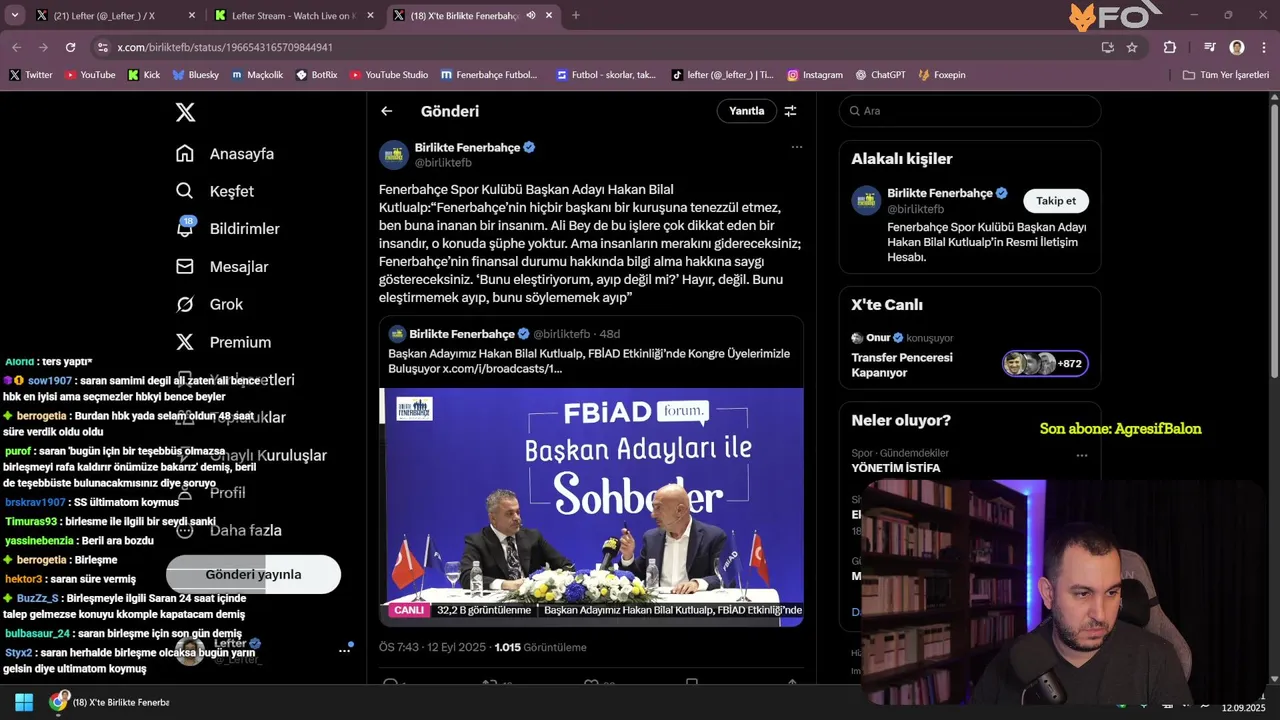This screenshot has height=720, width=1280.
Task: Open Chrome three-dot menu
Action: pyautogui.click(x=1263, y=47)
